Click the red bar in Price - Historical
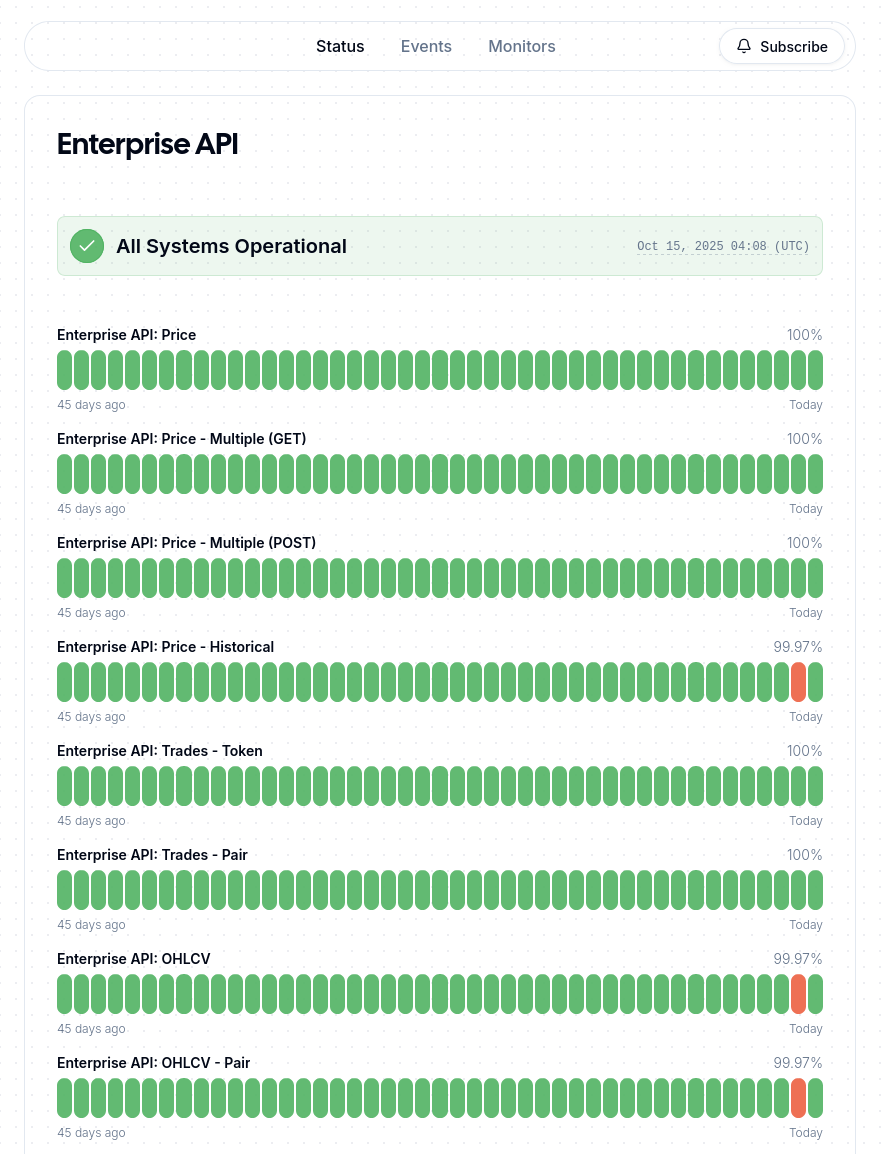Viewport: 883px width, 1154px height. point(798,682)
